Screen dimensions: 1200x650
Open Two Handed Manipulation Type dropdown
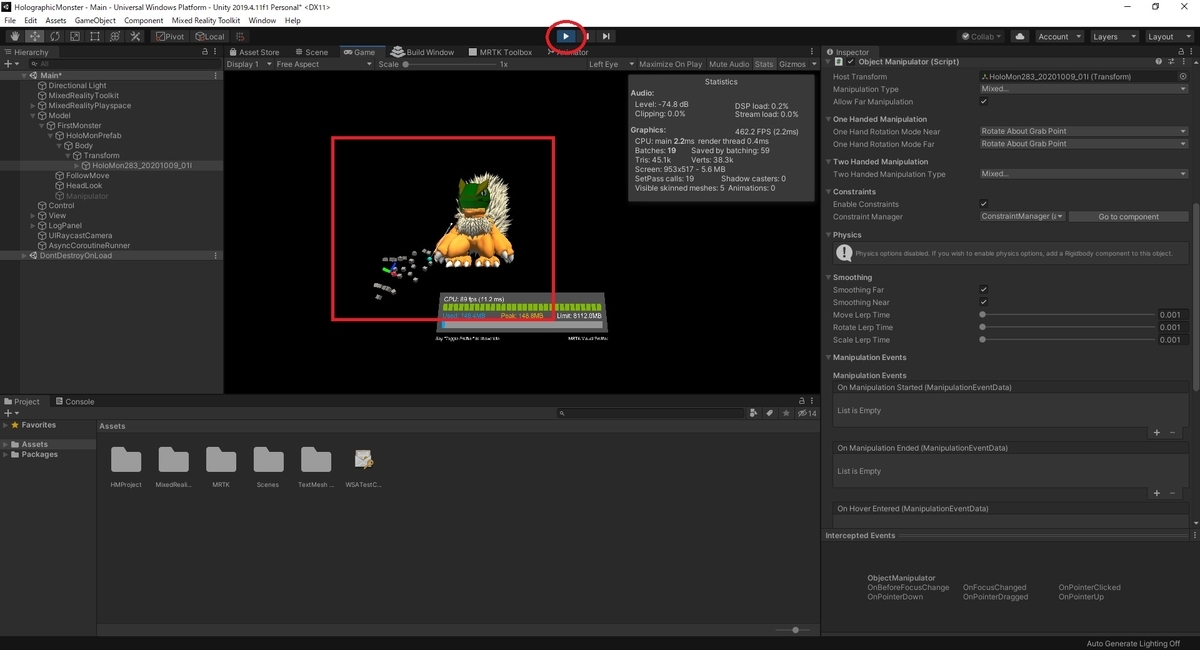point(1084,174)
